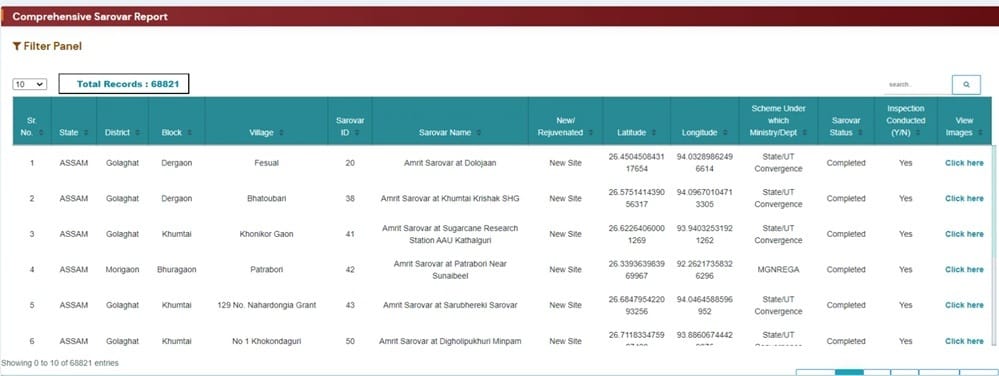The height and width of the screenshot is (376, 999).
Task: Sort by Block column arrows
Action: (189, 133)
